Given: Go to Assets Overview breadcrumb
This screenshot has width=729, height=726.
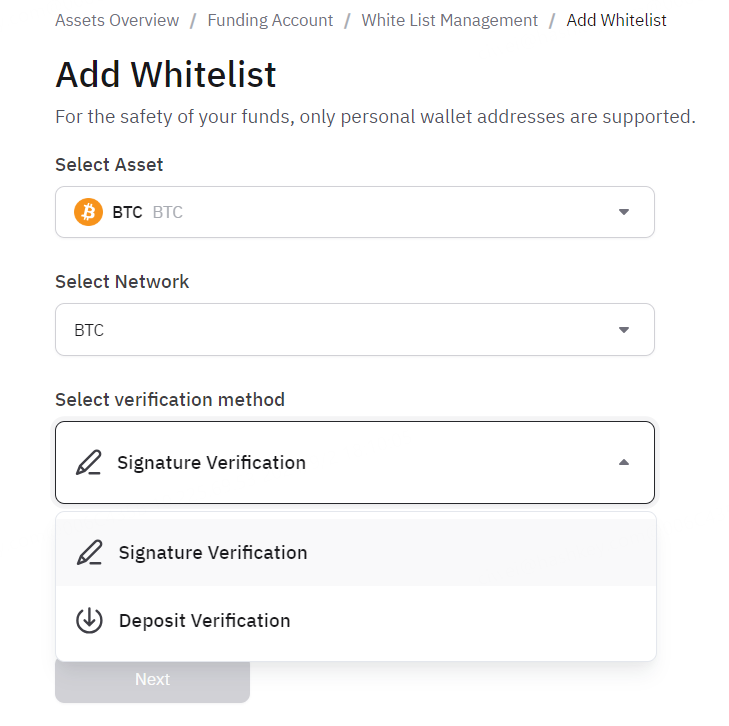Looking at the screenshot, I should point(117,20).
